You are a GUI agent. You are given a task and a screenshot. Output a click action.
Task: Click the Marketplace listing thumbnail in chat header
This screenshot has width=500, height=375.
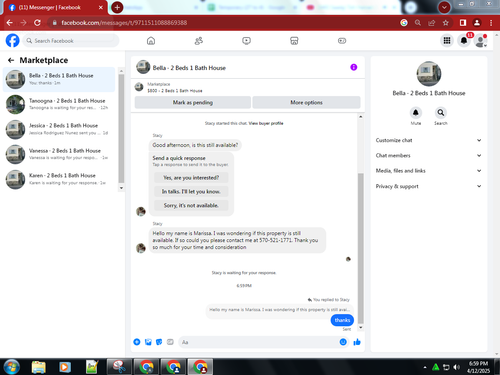[x=139, y=87]
